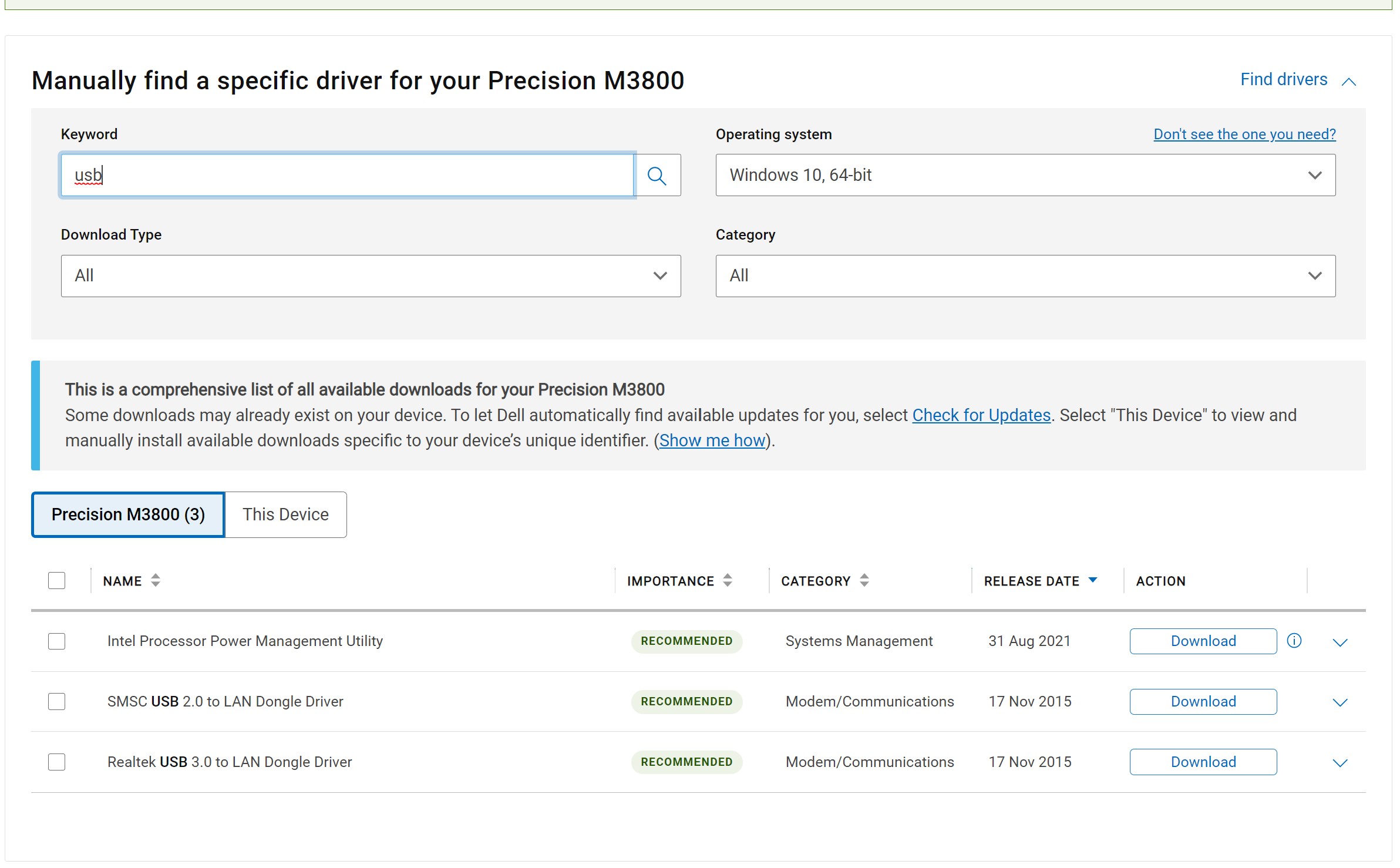Click Recommended badge on Realtek row
Screen dimensions: 1400x868
686,762
